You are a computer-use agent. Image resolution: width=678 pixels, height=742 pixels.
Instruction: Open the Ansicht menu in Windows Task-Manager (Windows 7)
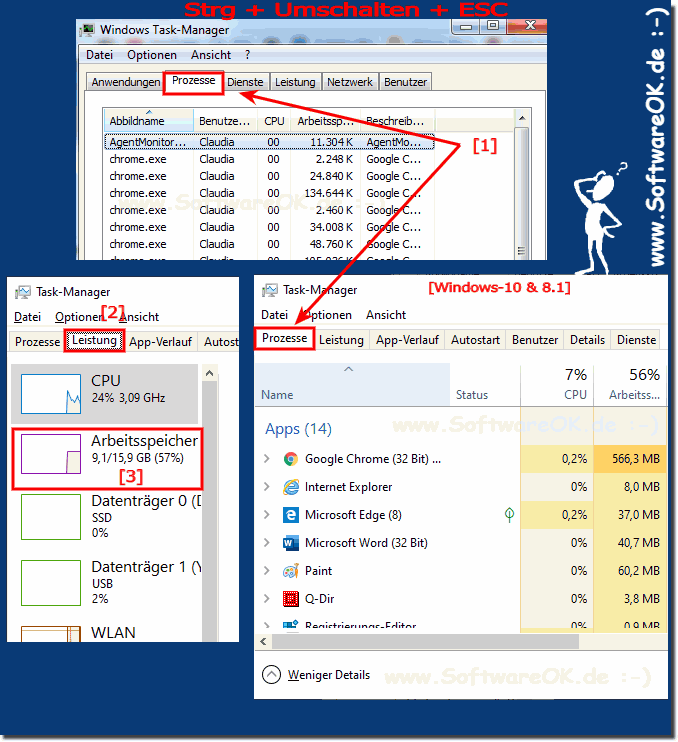(x=211, y=55)
